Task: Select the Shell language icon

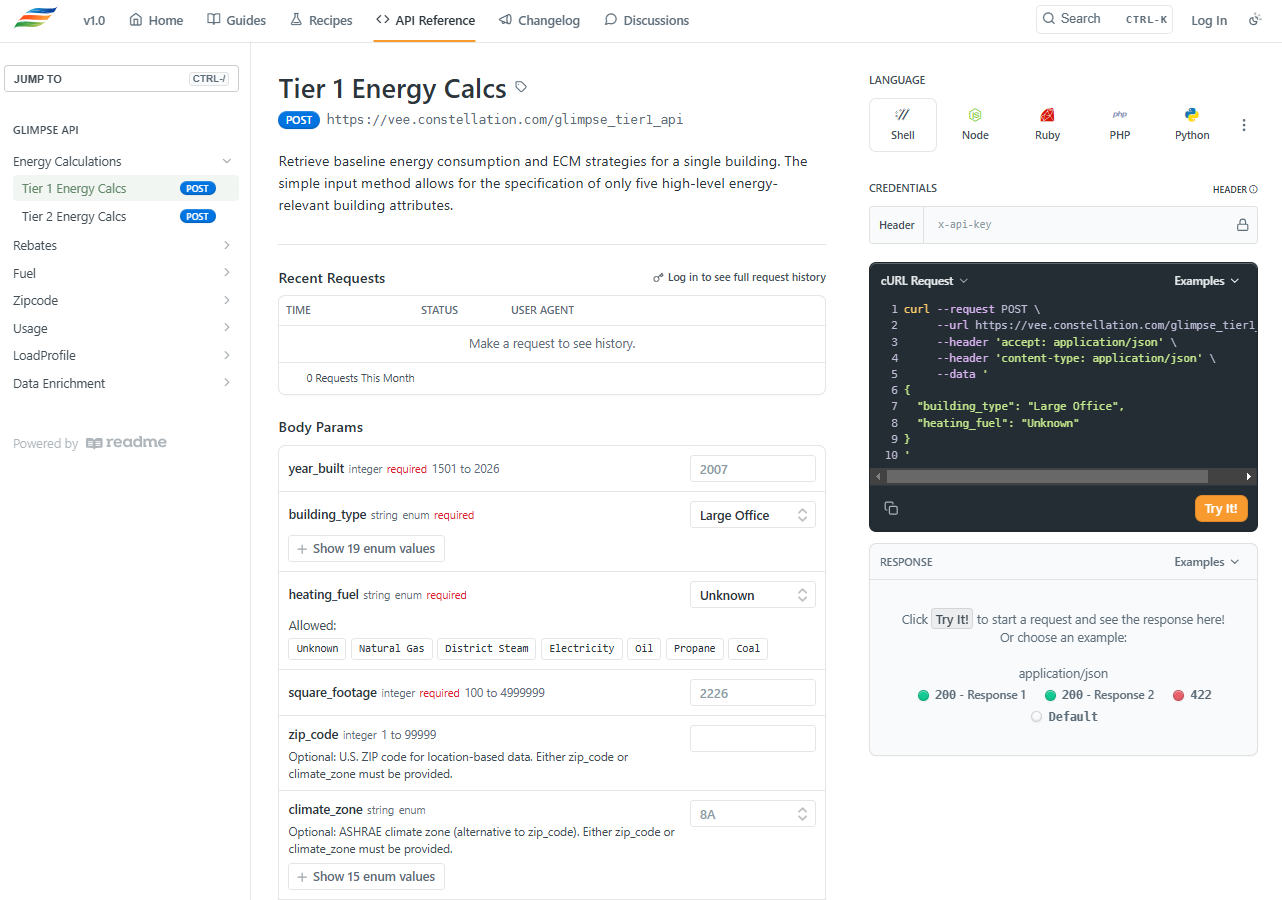Action: [x=903, y=124]
